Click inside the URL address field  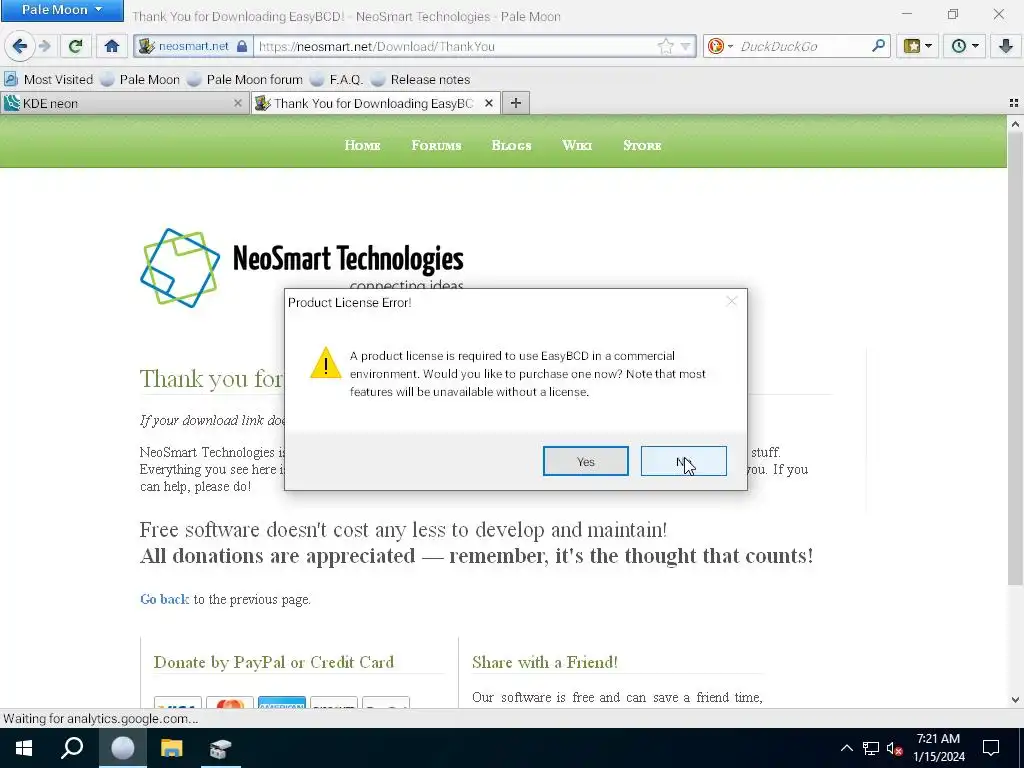[x=455, y=46]
